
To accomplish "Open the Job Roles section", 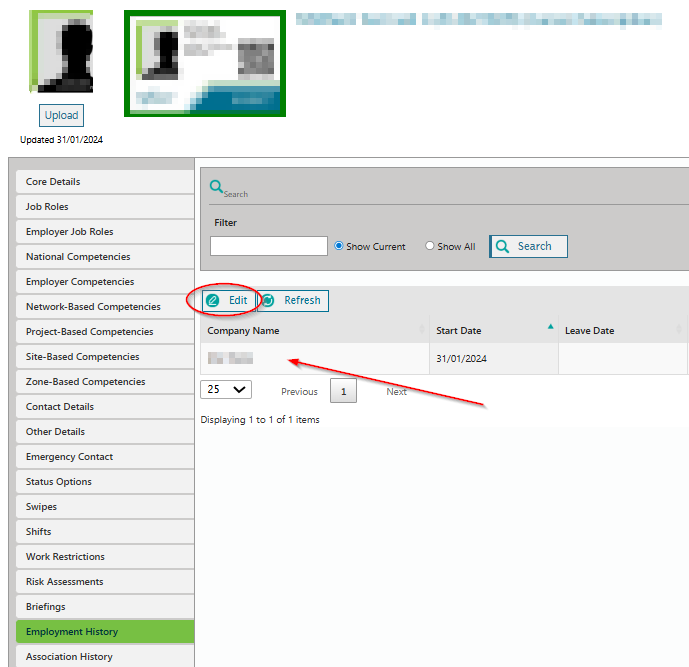I will [105, 207].
